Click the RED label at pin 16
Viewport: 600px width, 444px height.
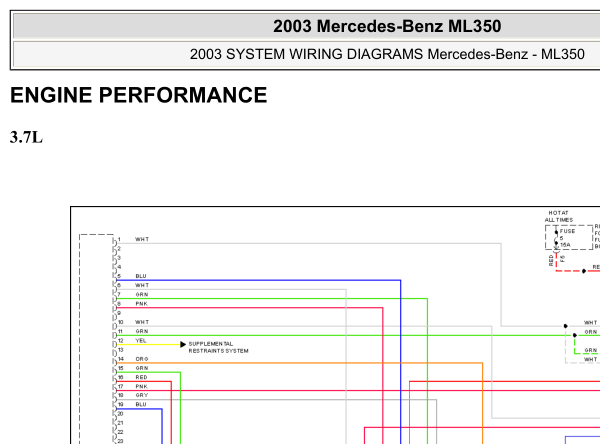click(x=141, y=377)
